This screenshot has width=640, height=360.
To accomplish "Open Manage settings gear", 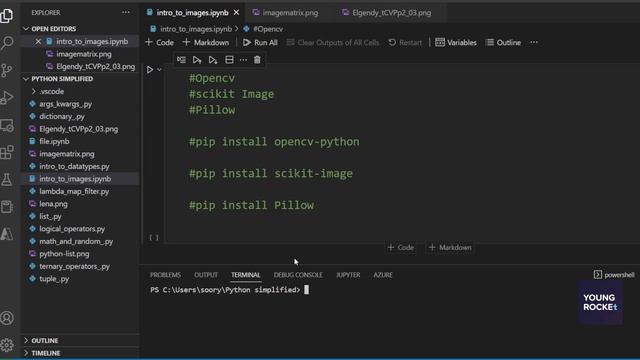I will click(x=7, y=345).
